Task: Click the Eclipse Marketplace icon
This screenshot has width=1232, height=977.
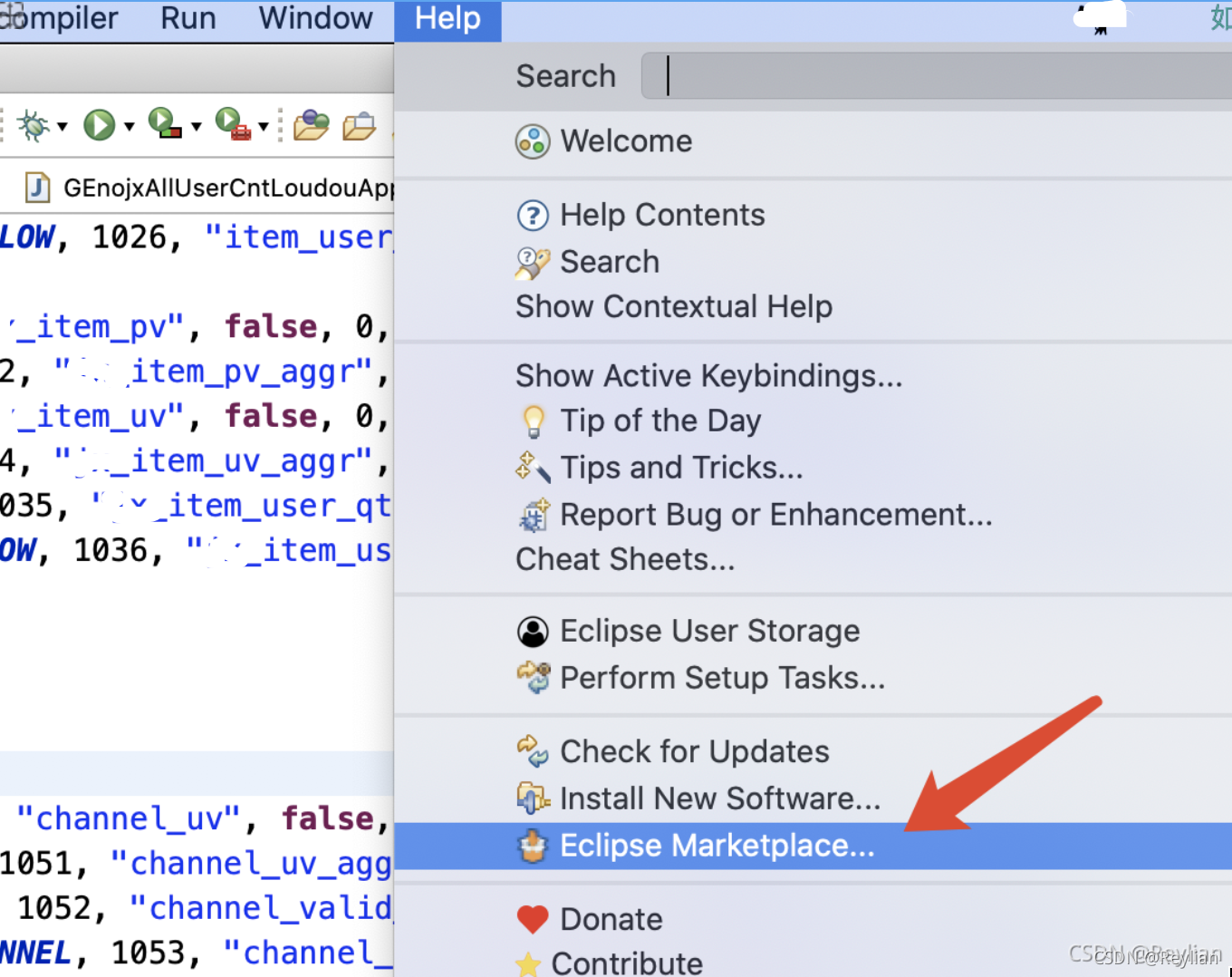Action: 533,846
